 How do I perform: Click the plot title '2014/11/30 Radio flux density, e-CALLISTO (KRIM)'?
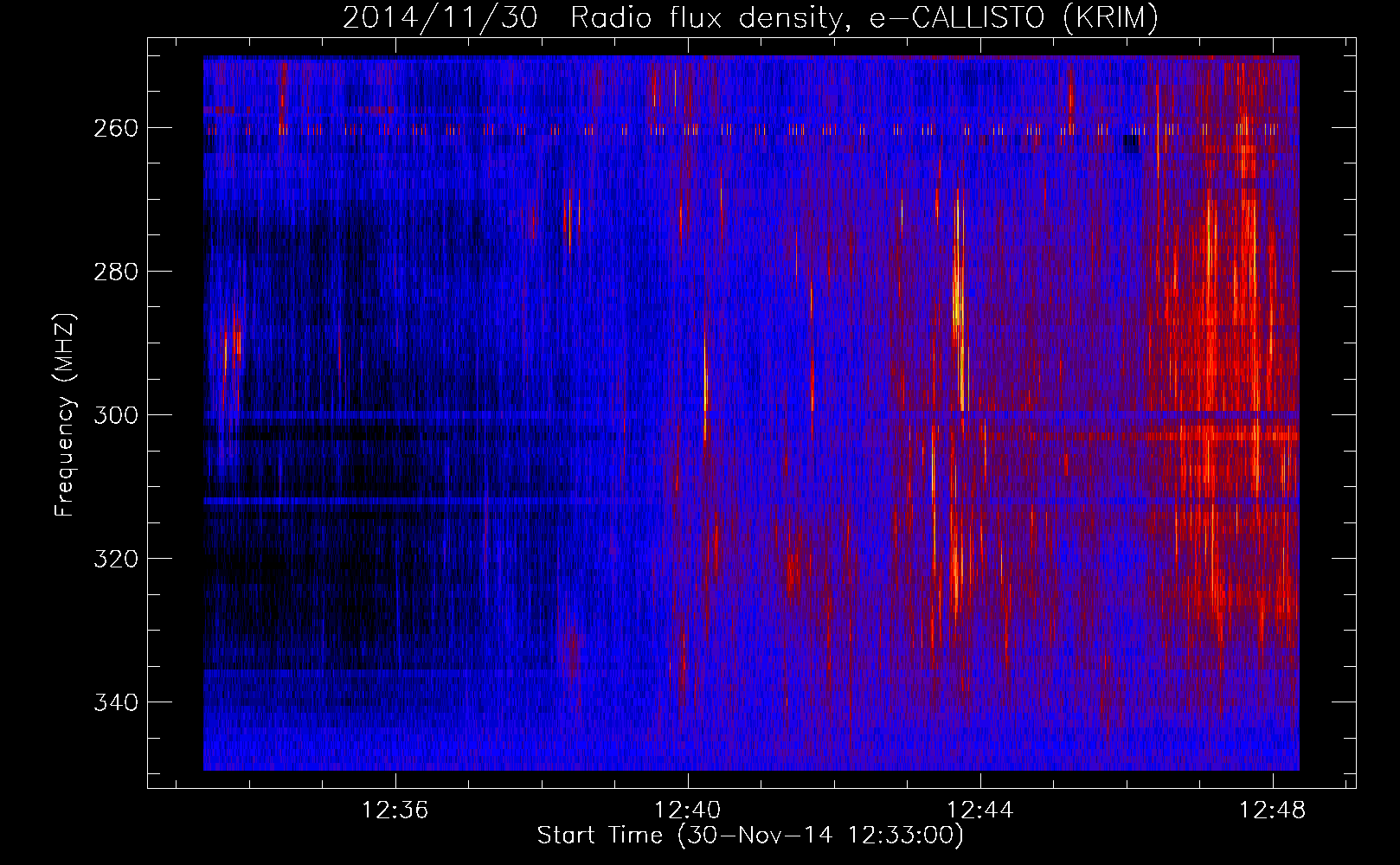[x=750, y=18]
